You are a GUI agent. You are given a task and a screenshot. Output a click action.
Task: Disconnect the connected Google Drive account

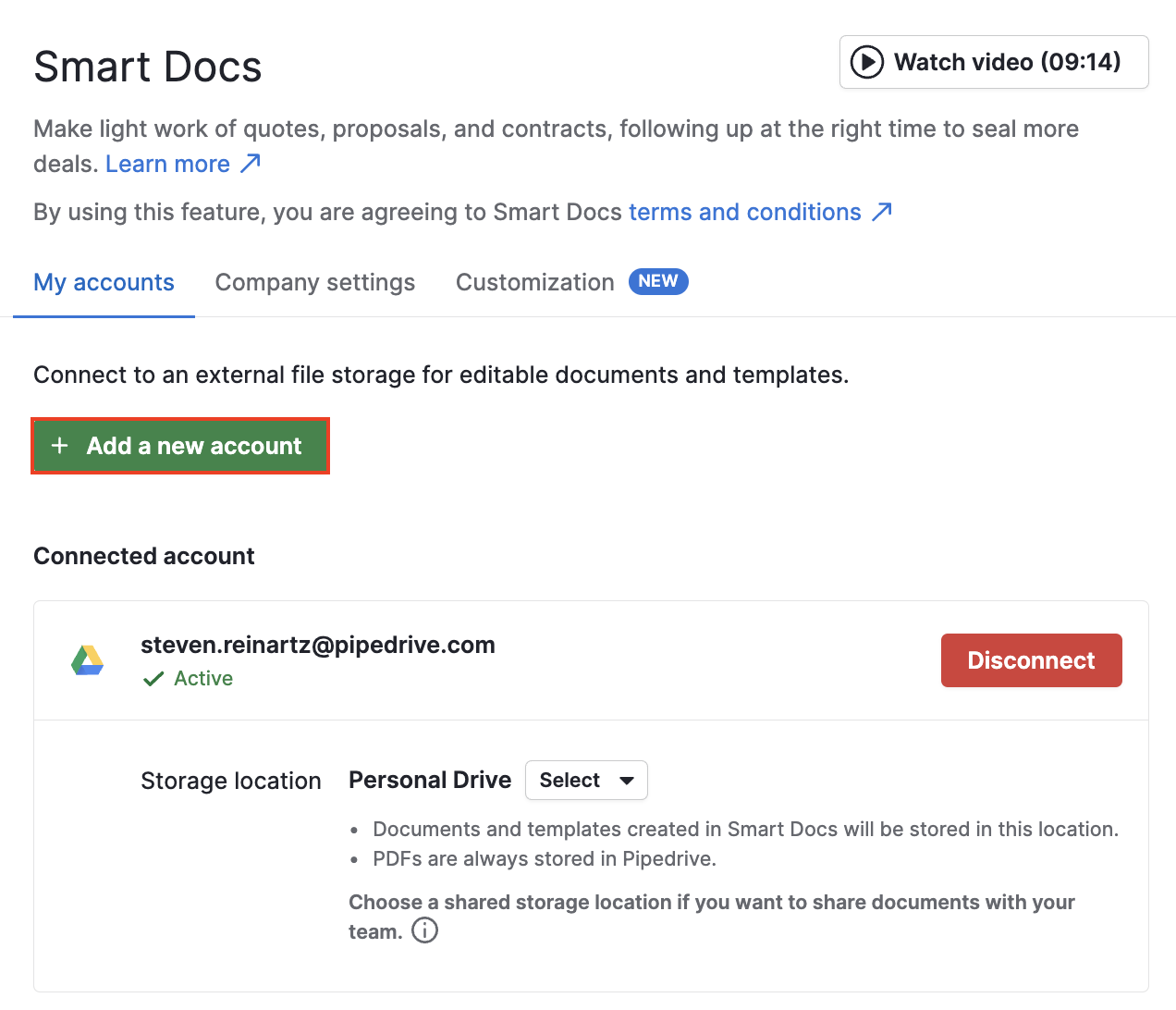pos(1031,660)
